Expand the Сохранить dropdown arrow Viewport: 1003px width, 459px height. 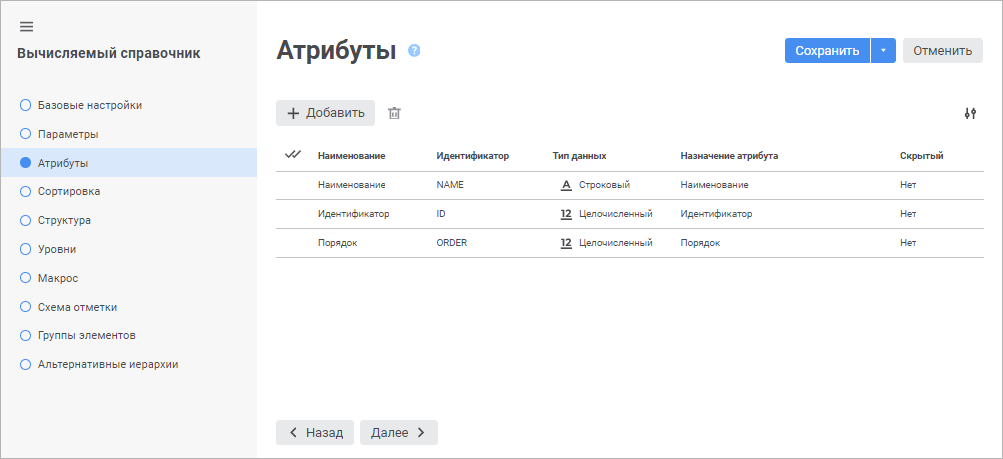click(883, 51)
